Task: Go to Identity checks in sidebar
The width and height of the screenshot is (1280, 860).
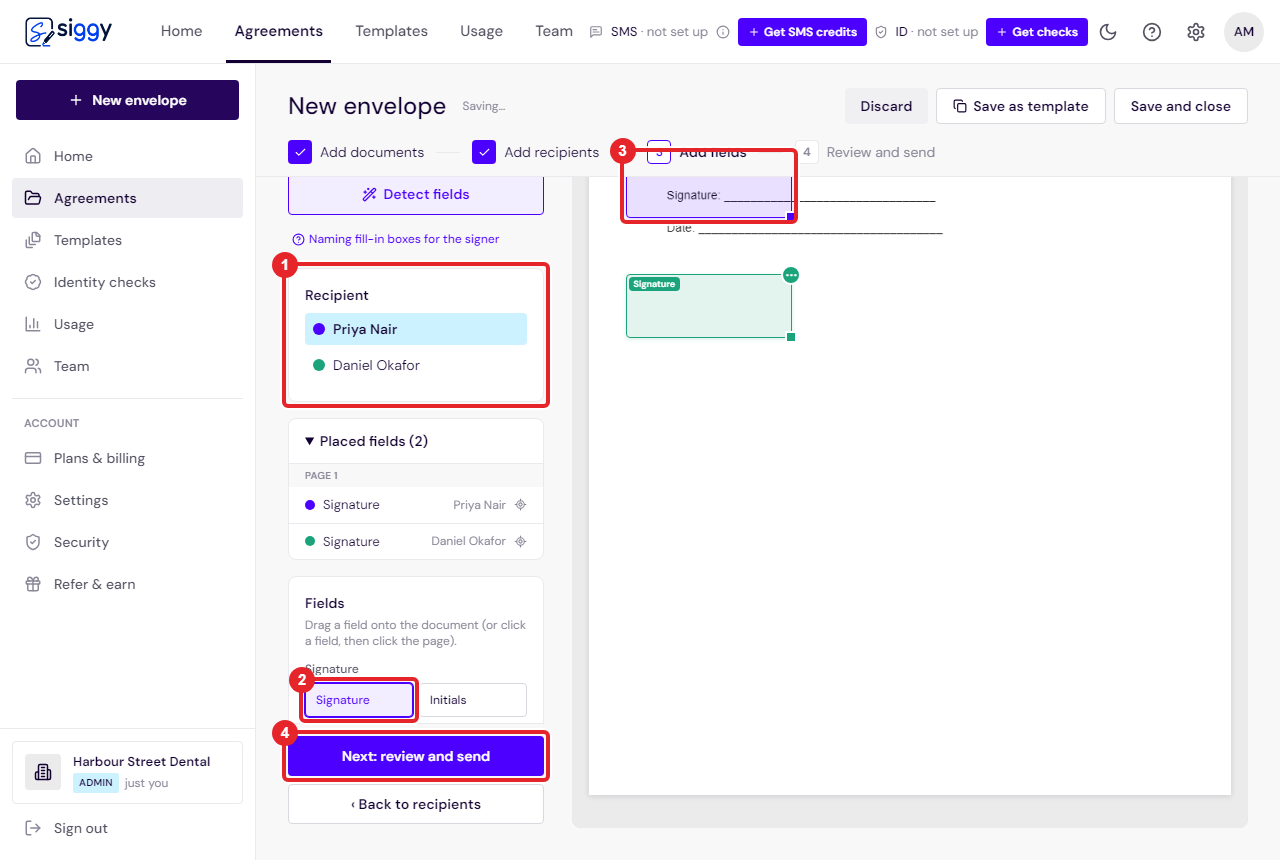Action: coord(127,282)
